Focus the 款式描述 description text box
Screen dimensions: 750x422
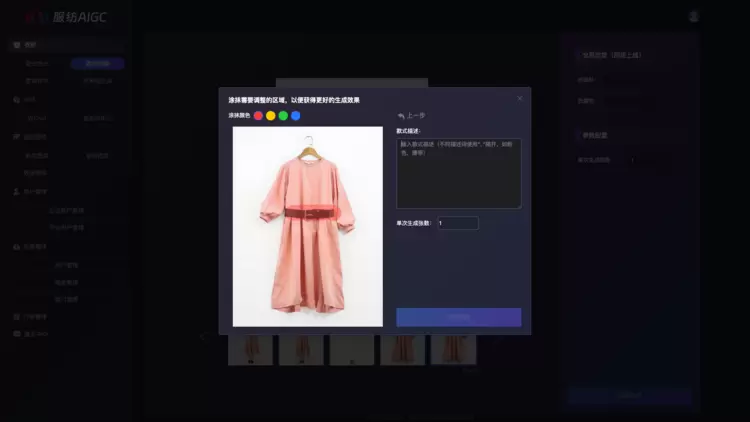458,173
